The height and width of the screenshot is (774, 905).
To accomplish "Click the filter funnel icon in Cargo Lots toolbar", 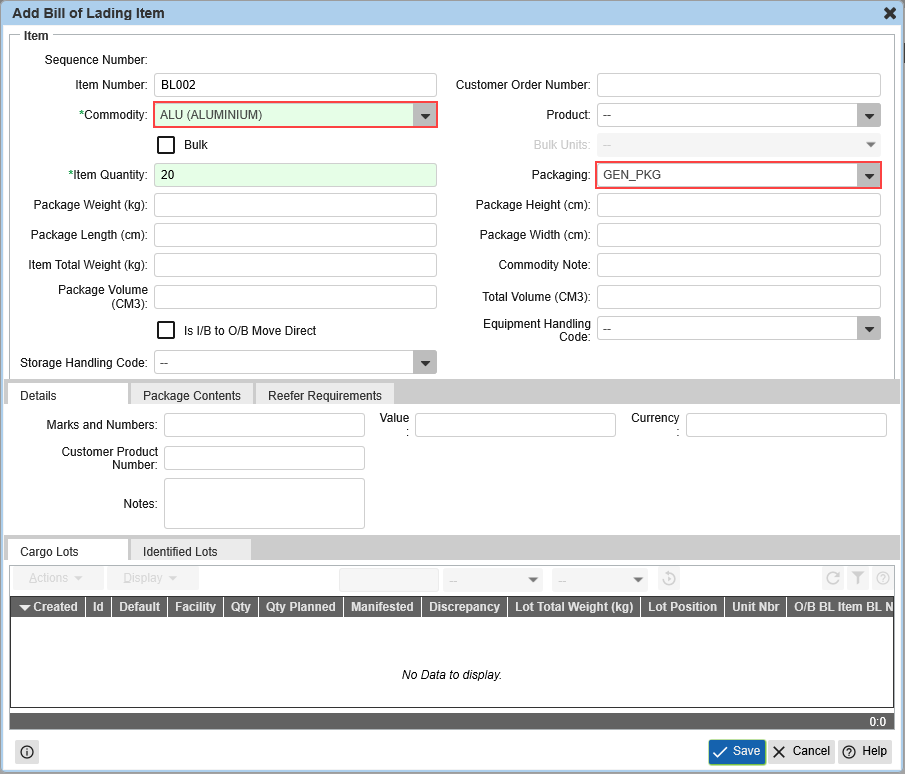I will (x=858, y=578).
